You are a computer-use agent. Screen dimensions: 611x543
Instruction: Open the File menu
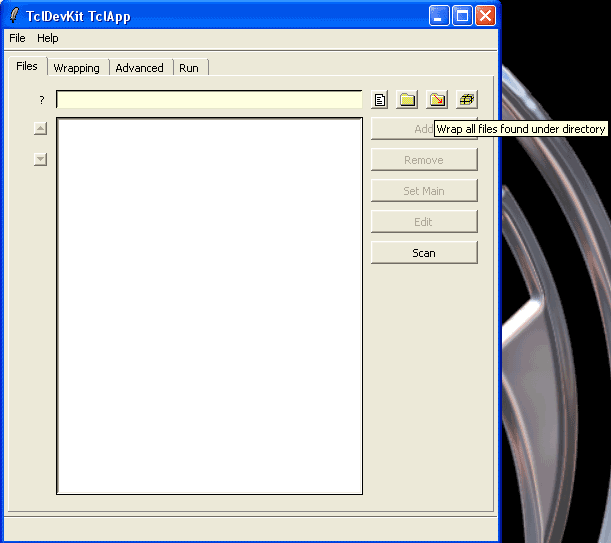(x=17, y=38)
